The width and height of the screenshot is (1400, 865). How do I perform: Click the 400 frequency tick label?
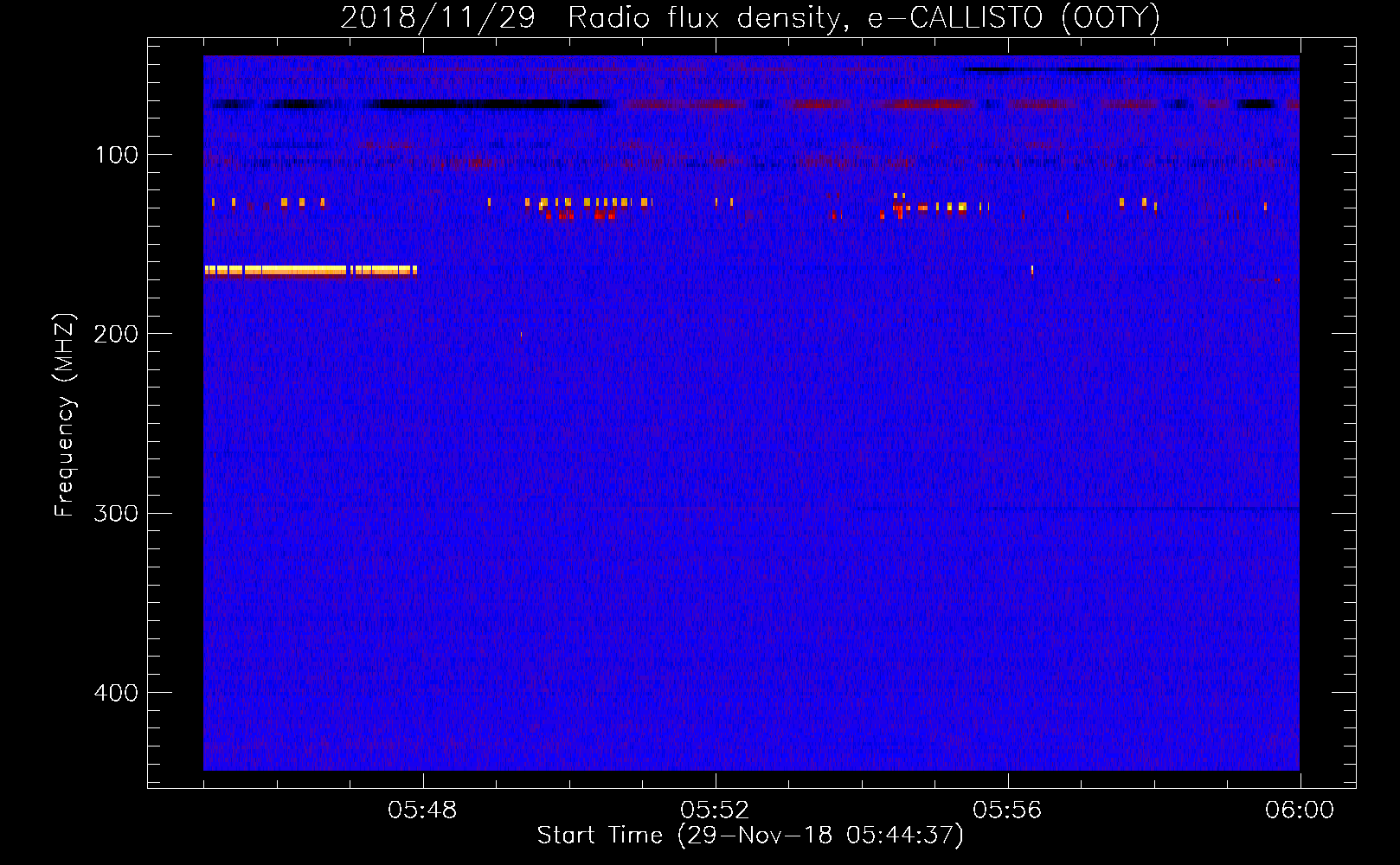pyautogui.click(x=116, y=693)
